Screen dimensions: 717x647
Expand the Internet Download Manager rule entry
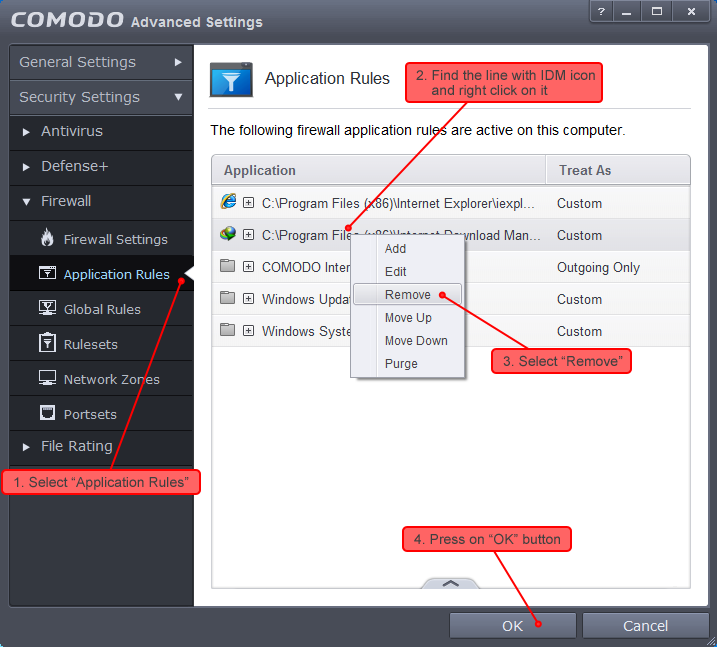(248, 235)
